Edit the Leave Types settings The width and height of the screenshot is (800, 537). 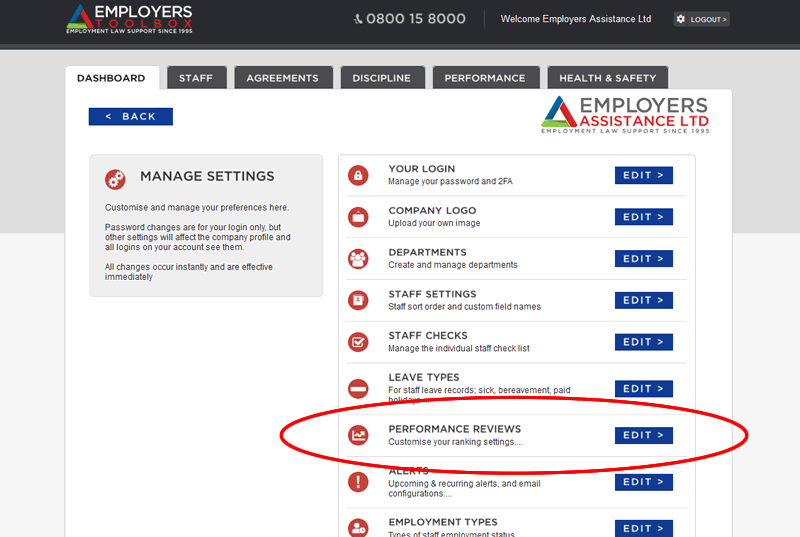click(x=643, y=389)
